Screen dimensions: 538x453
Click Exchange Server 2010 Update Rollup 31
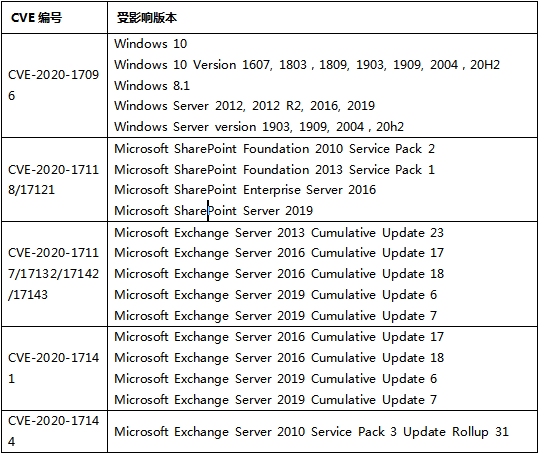[312, 432]
